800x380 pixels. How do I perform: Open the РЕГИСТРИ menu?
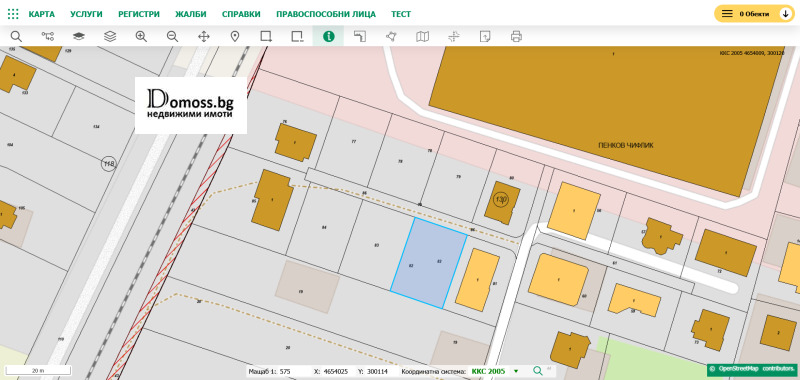(139, 14)
